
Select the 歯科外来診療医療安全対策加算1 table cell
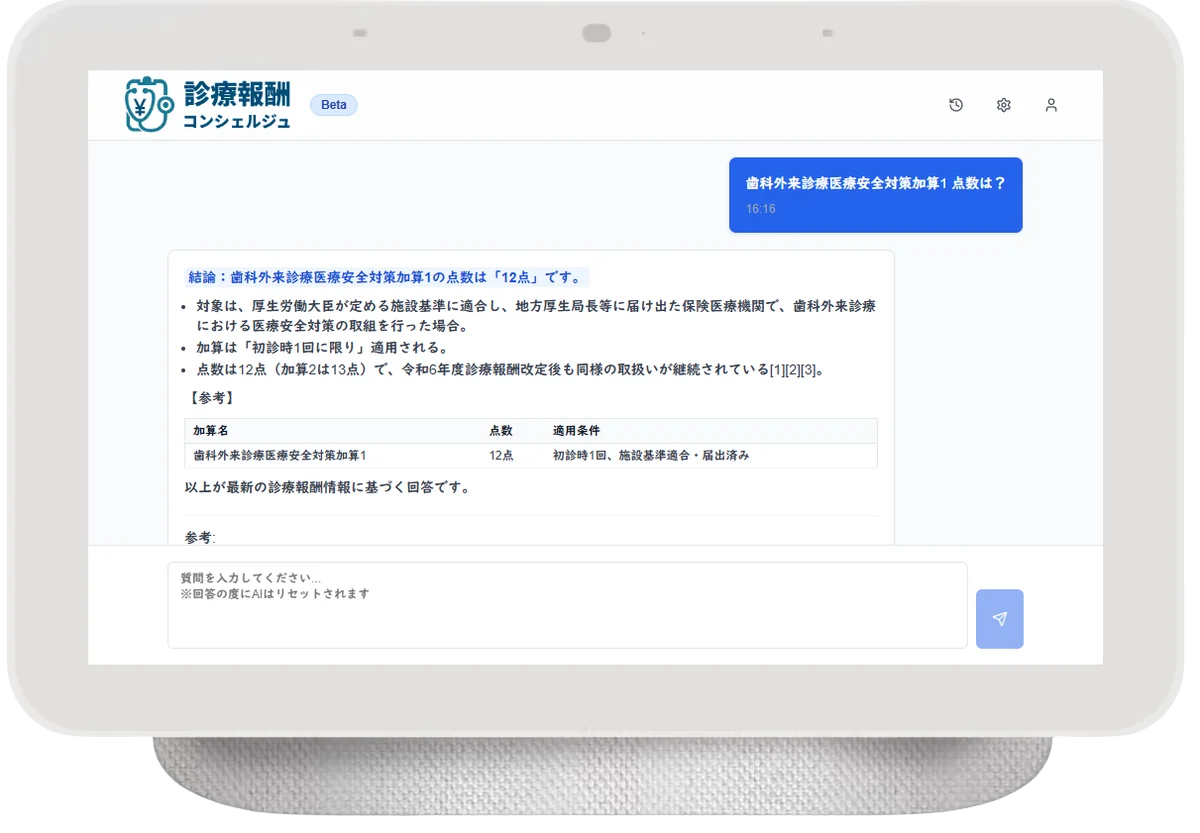tap(280, 455)
